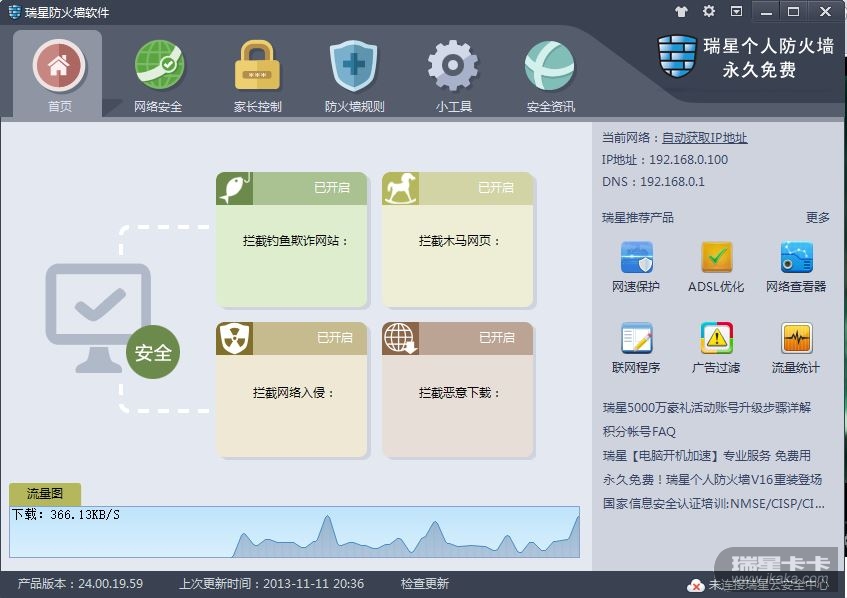
Task: Open 安全资讯 security news tab
Action: coord(550,76)
